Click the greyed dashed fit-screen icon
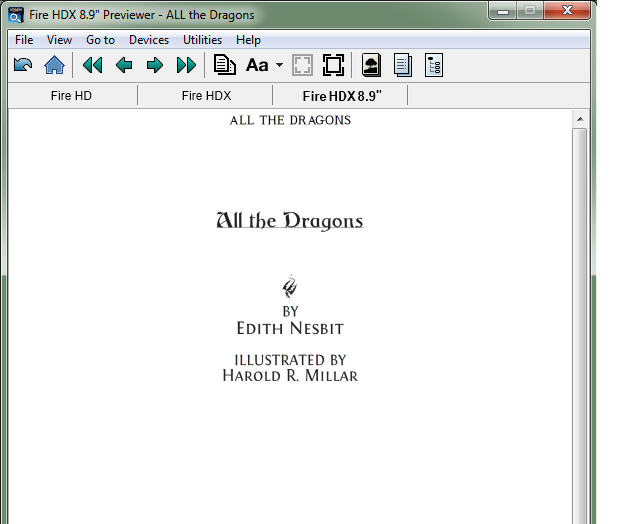624x524 pixels. tap(302, 65)
